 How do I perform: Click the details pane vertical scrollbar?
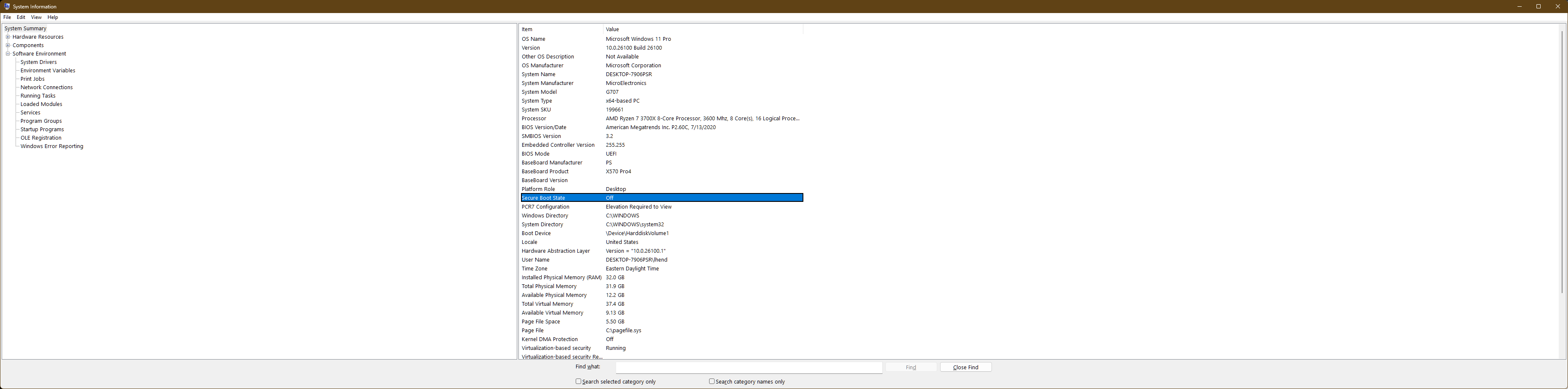[x=1562, y=191]
